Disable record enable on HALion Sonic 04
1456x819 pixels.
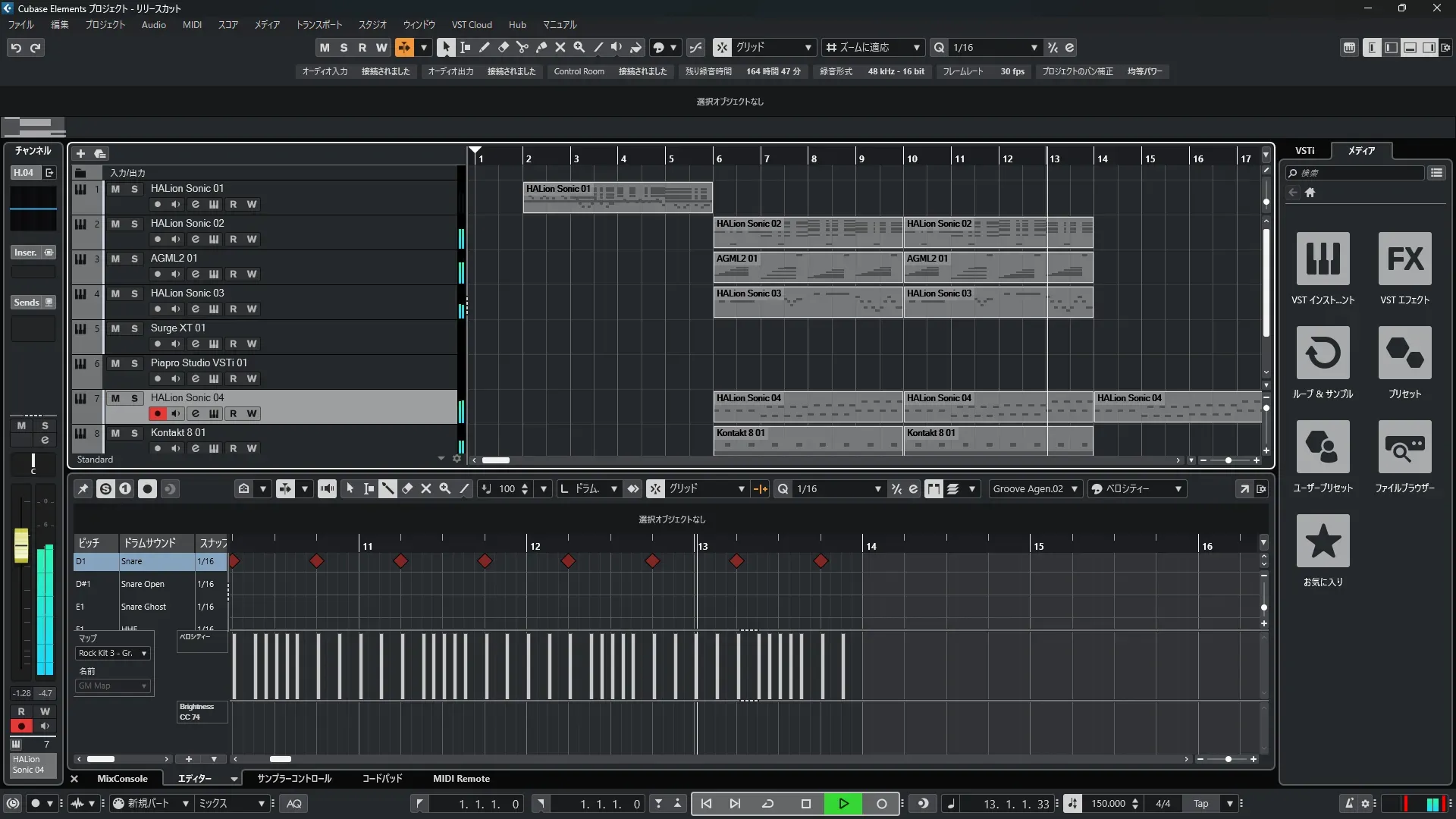click(x=157, y=414)
